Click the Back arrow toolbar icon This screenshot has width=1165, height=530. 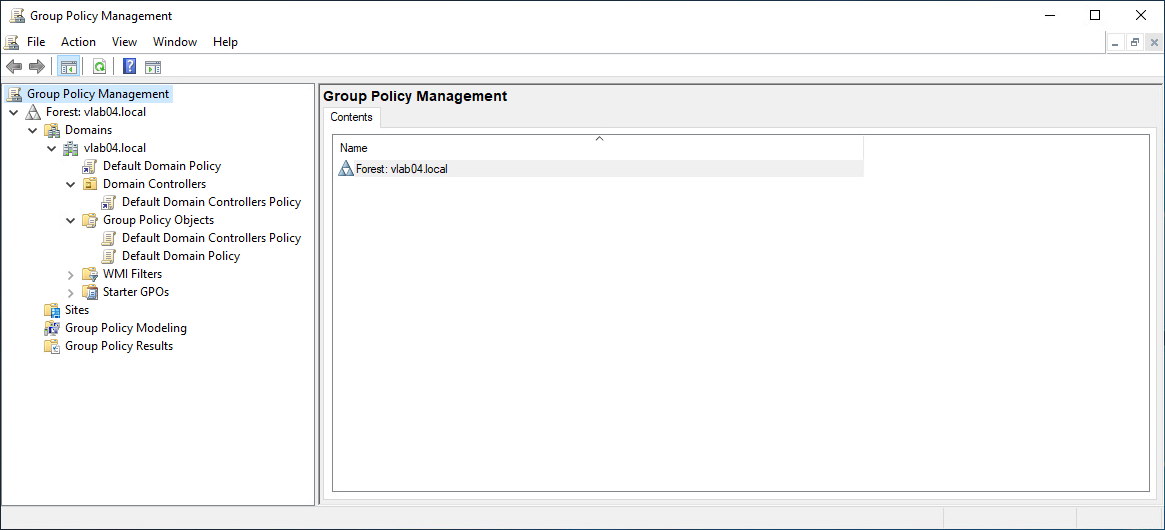[x=14, y=67]
